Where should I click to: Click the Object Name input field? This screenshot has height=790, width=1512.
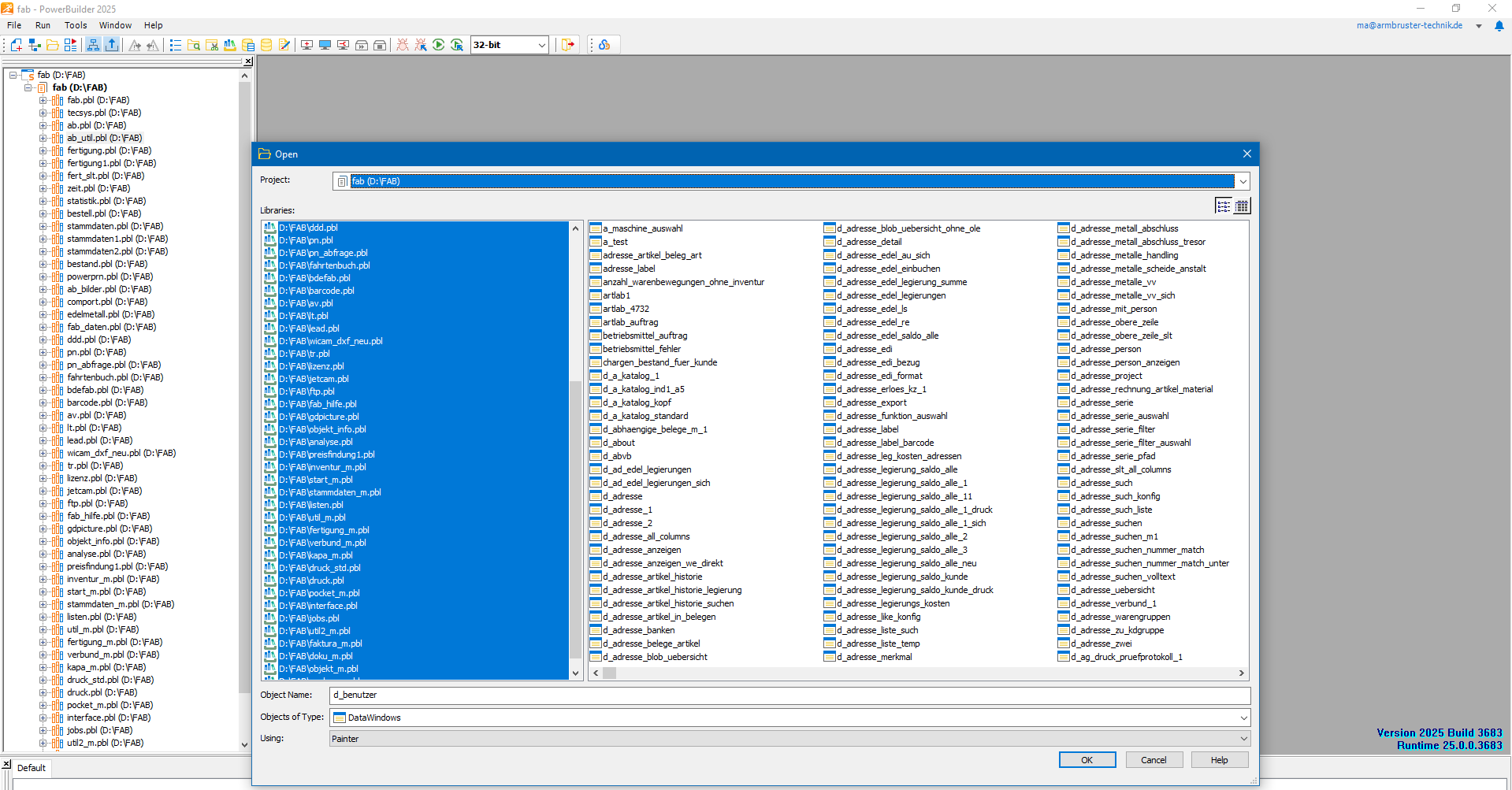[789, 695]
